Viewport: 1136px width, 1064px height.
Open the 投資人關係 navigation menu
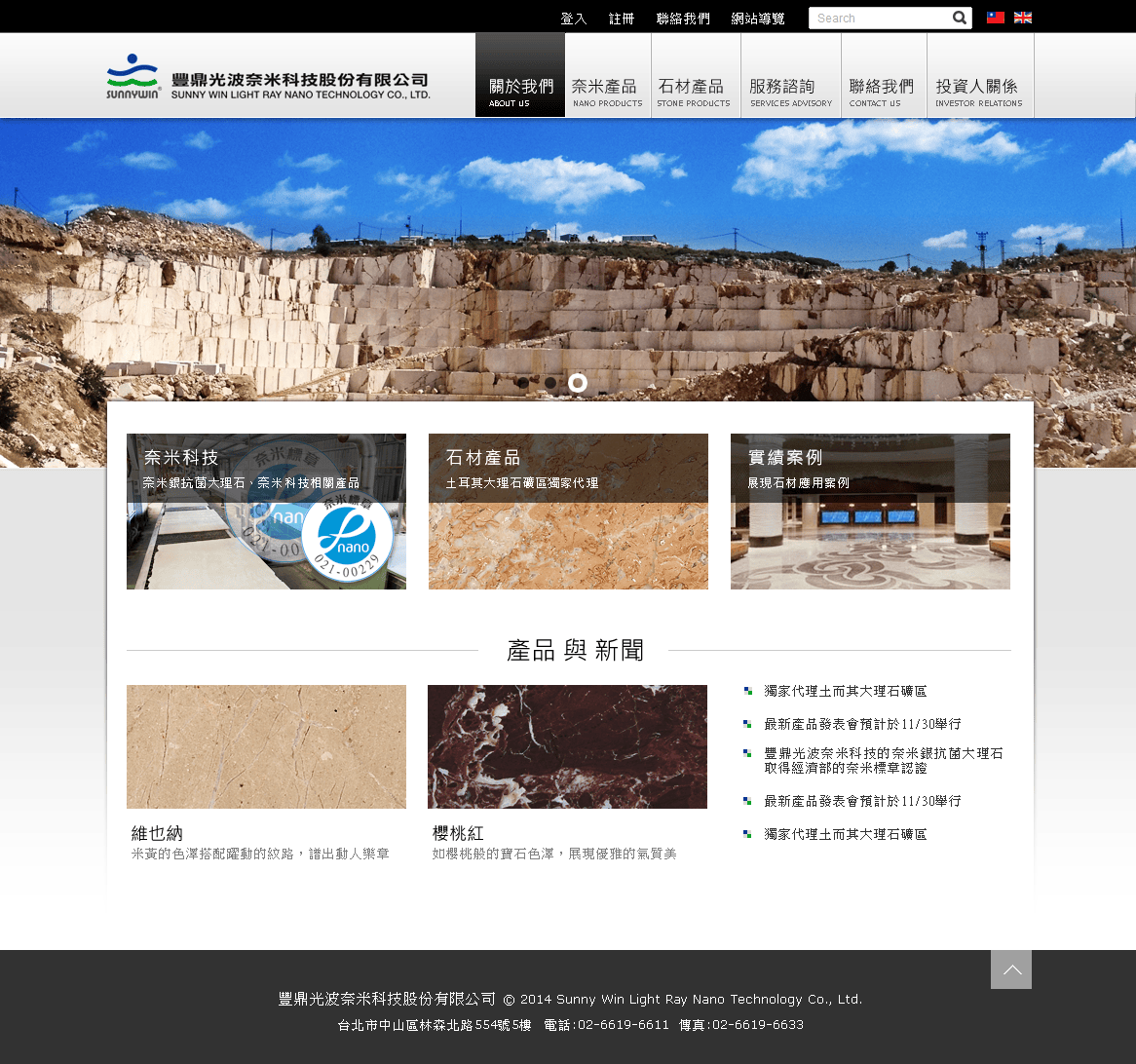click(x=978, y=88)
